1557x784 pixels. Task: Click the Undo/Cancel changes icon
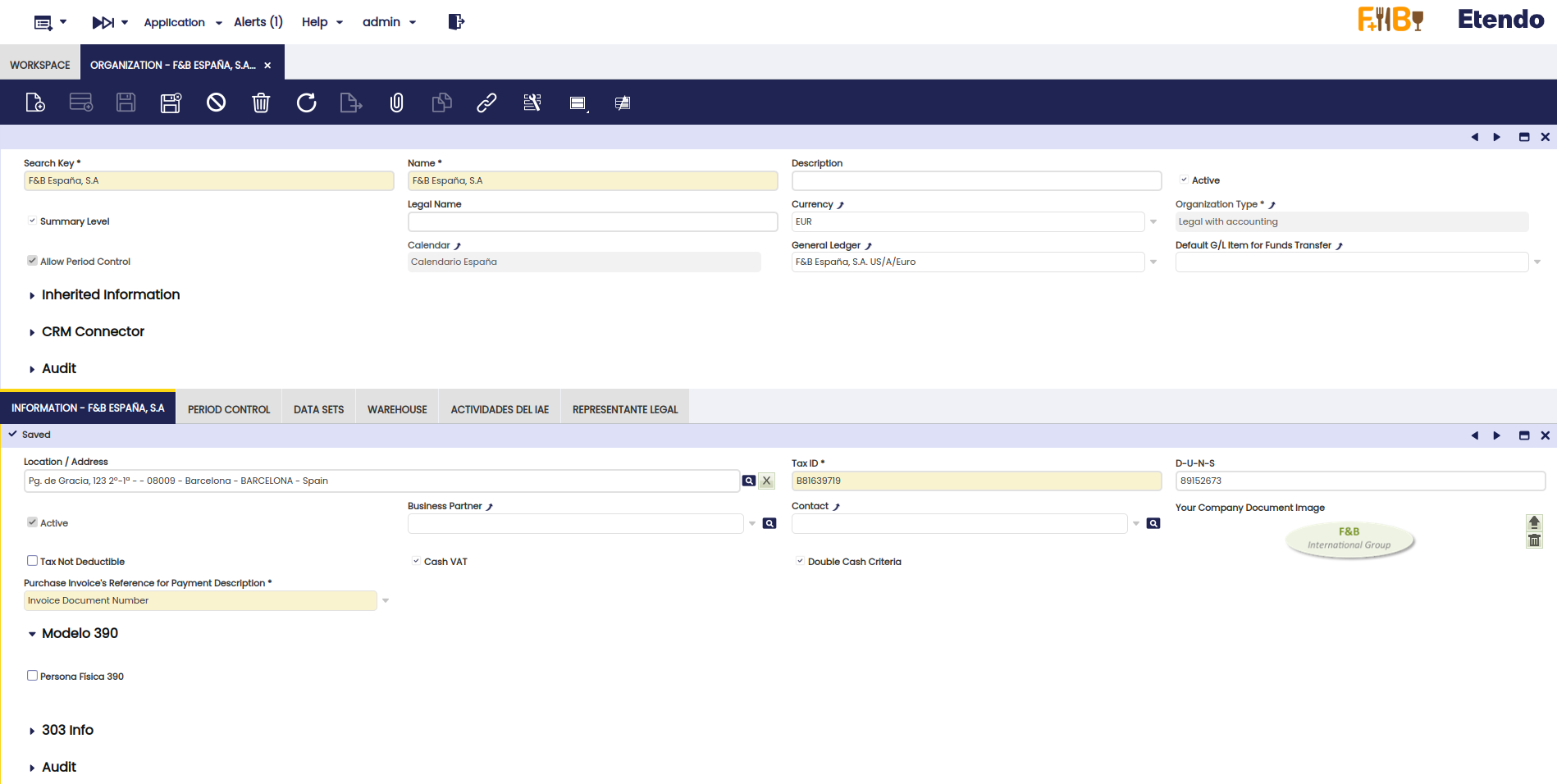(216, 103)
